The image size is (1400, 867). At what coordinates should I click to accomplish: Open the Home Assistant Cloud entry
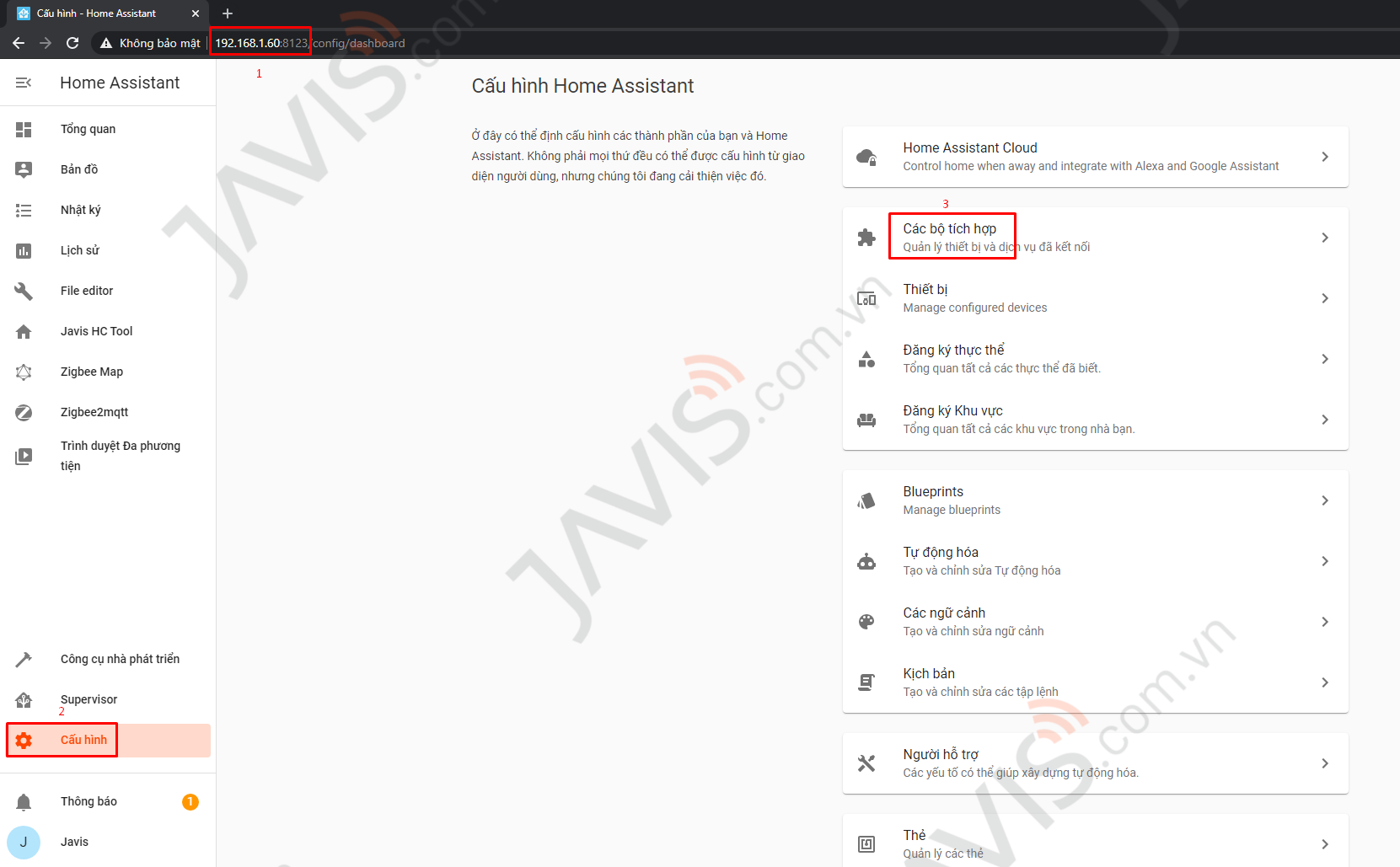1095,157
